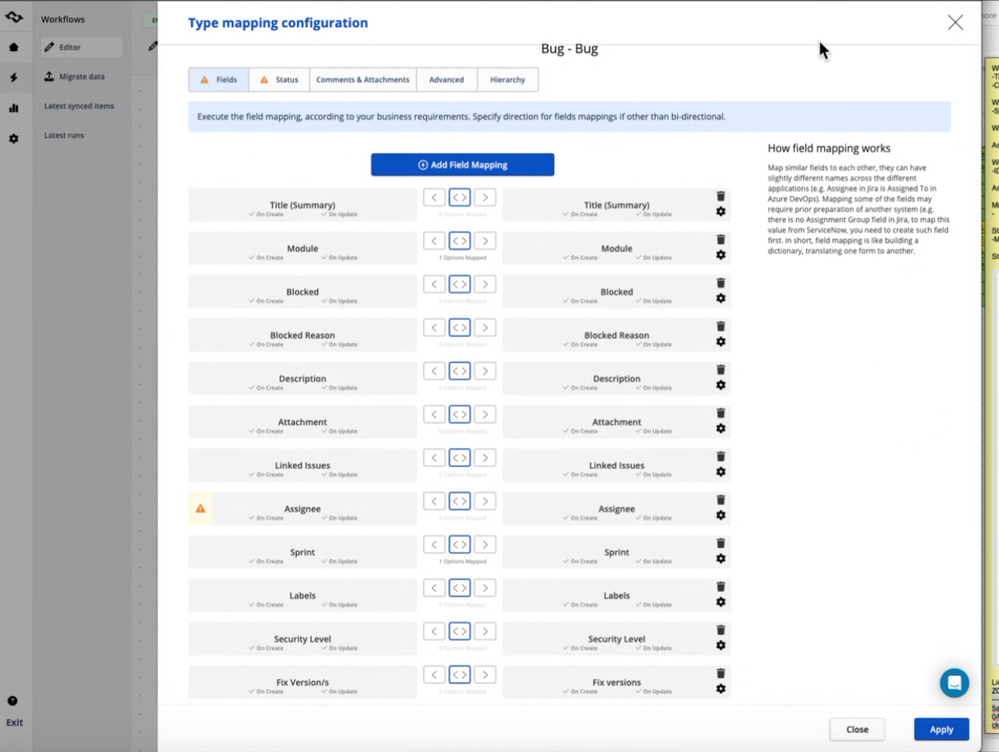This screenshot has height=752, width=999.
Task: Click Add Field Mapping button
Action: click(x=463, y=164)
